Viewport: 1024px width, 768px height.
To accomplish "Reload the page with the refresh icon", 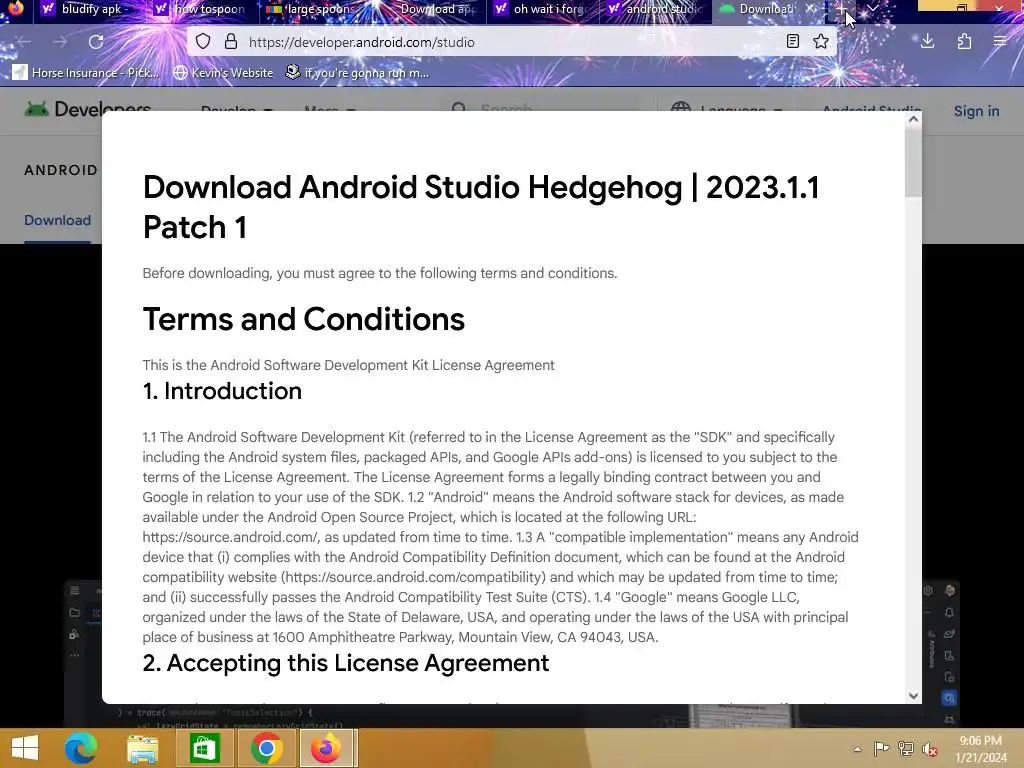I will click(96, 42).
